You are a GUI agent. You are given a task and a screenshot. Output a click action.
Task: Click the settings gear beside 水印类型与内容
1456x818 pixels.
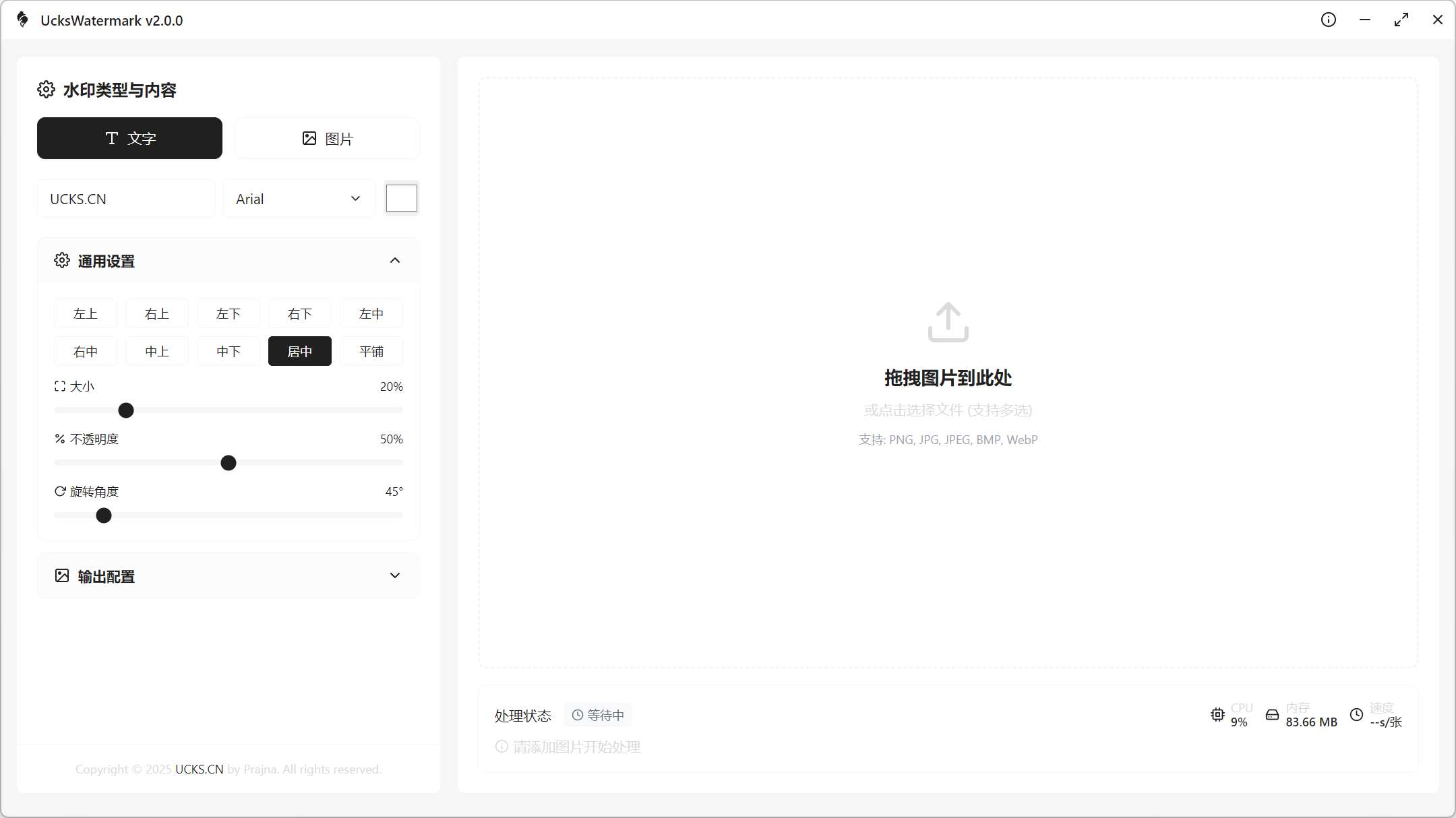click(x=46, y=90)
